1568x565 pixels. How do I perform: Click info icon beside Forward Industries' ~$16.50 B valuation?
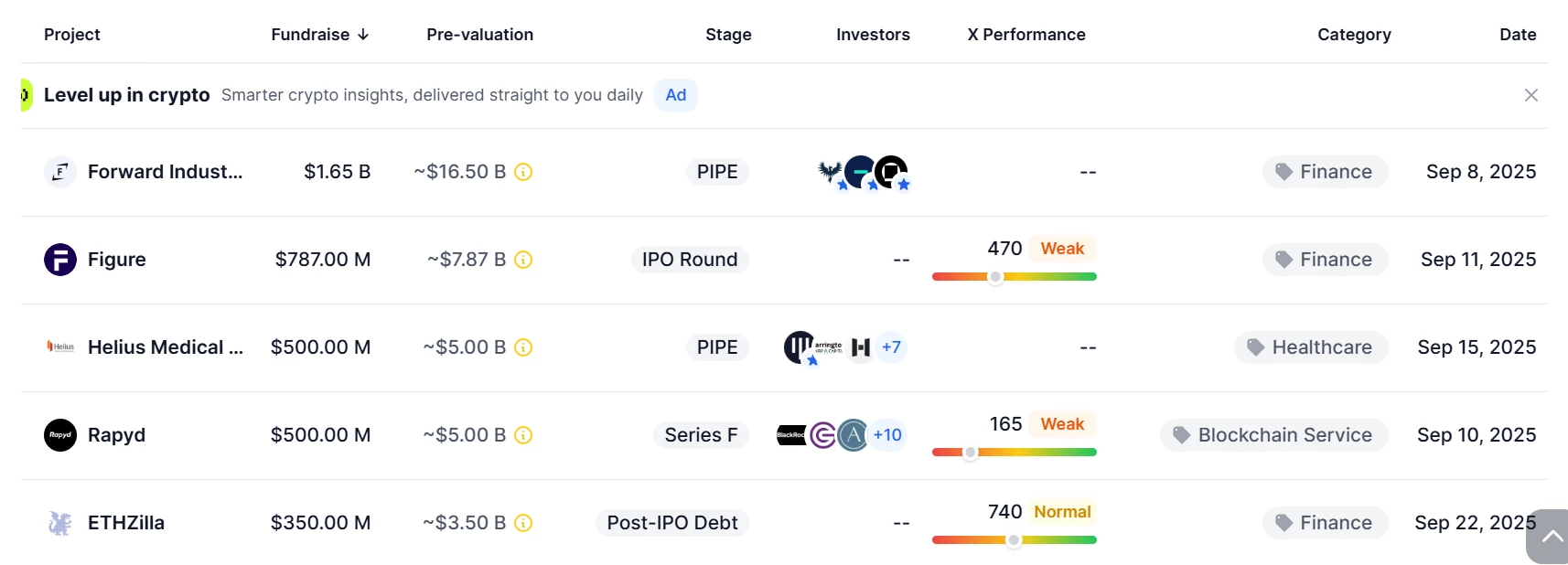[523, 172]
